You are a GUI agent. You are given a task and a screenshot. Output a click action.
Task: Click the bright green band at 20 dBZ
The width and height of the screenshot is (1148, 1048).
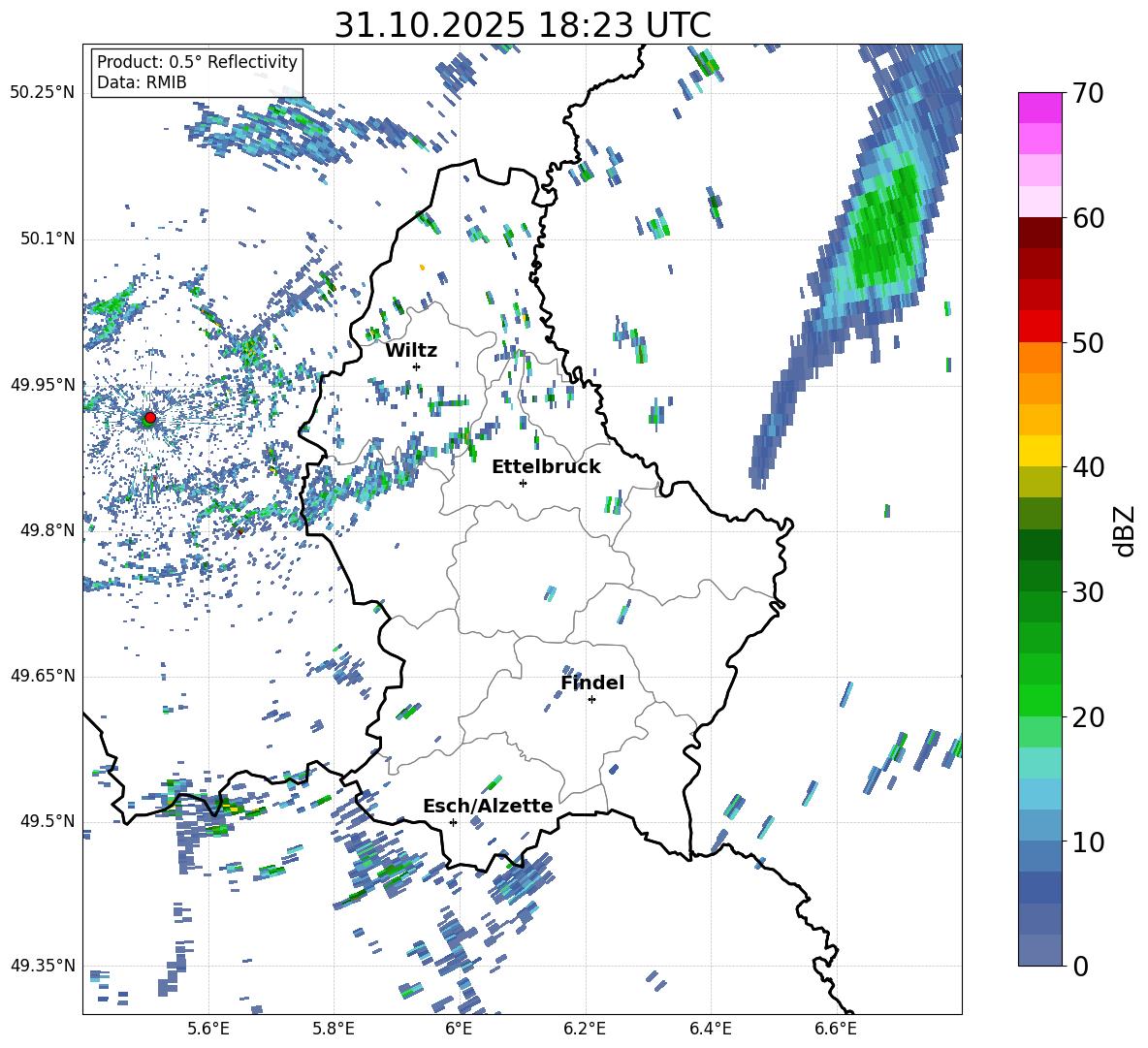click(1040, 700)
